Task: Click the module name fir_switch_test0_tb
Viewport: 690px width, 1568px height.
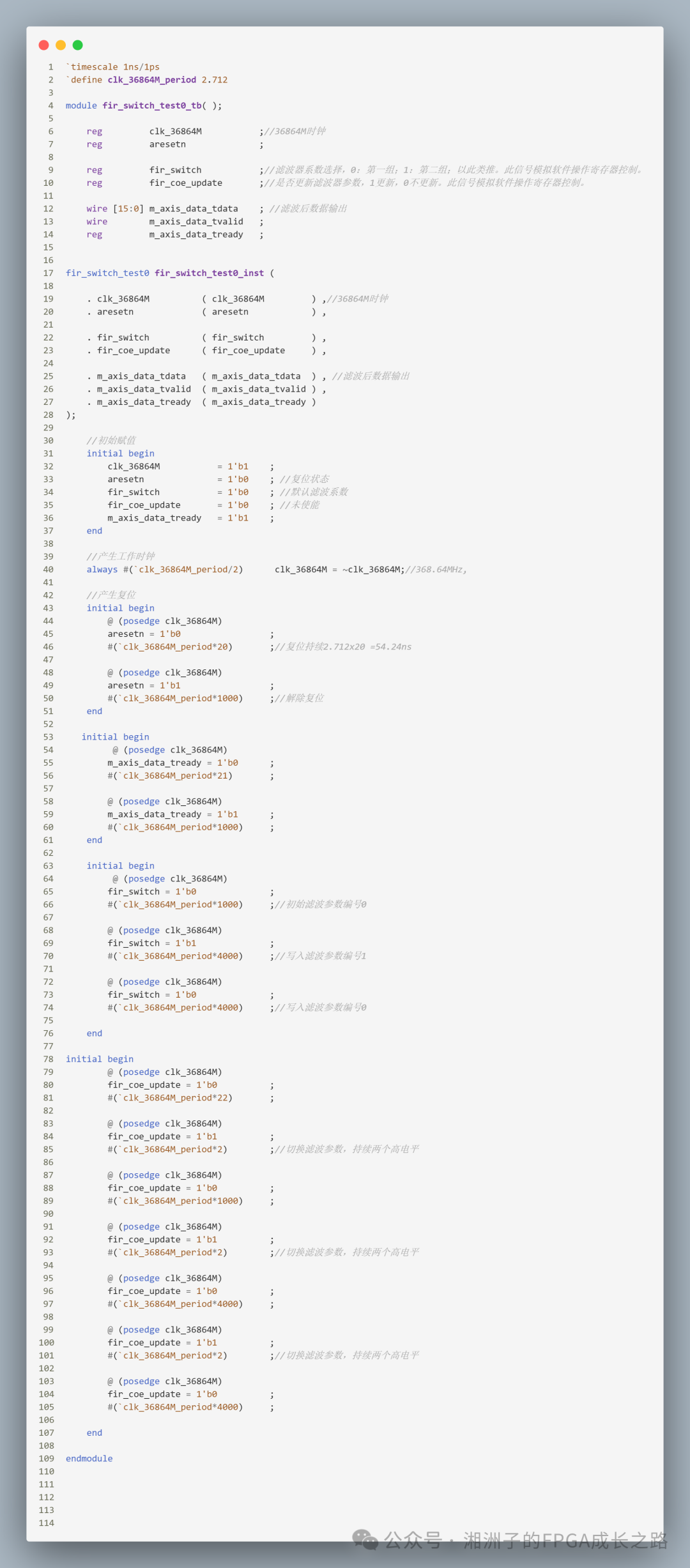Action: (x=151, y=105)
